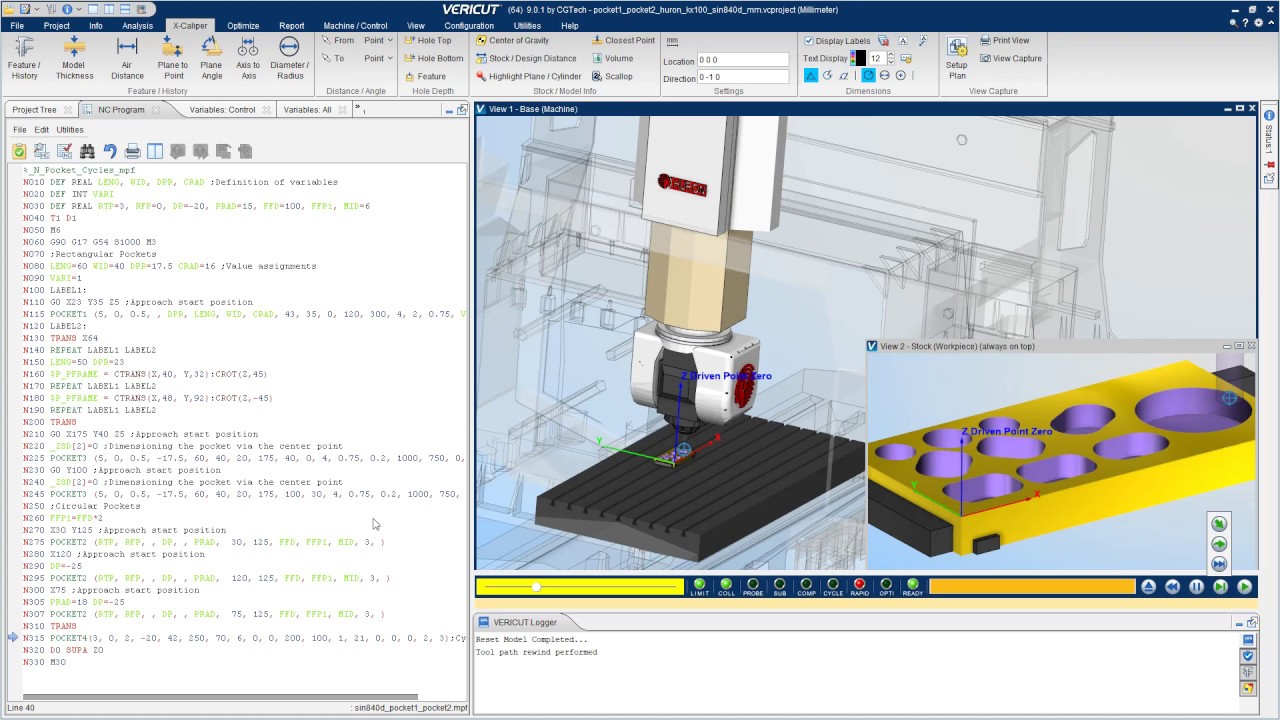Click the orange progress bar
This screenshot has height=720, width=1280.
(1032, 587)
